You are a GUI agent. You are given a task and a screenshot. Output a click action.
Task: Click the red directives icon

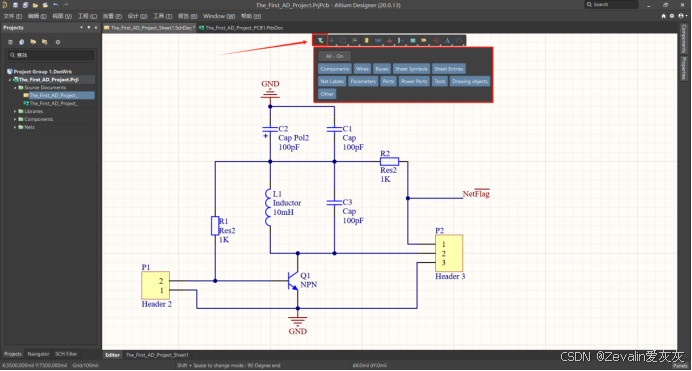point(436,40)
